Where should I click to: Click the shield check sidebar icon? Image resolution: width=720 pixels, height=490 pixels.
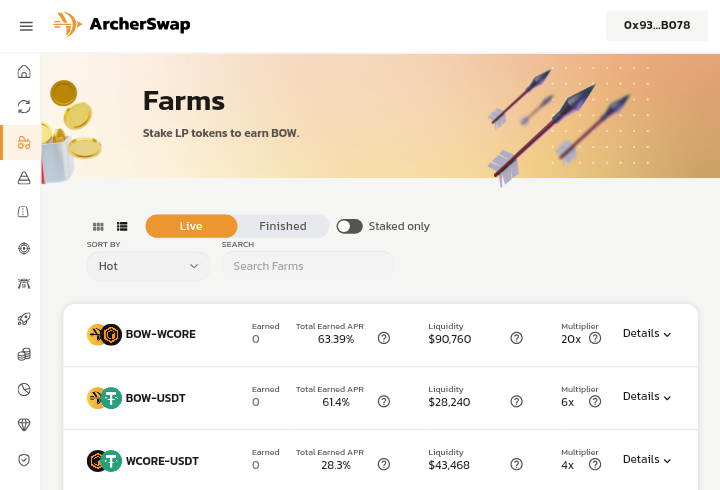click(24, 460)
